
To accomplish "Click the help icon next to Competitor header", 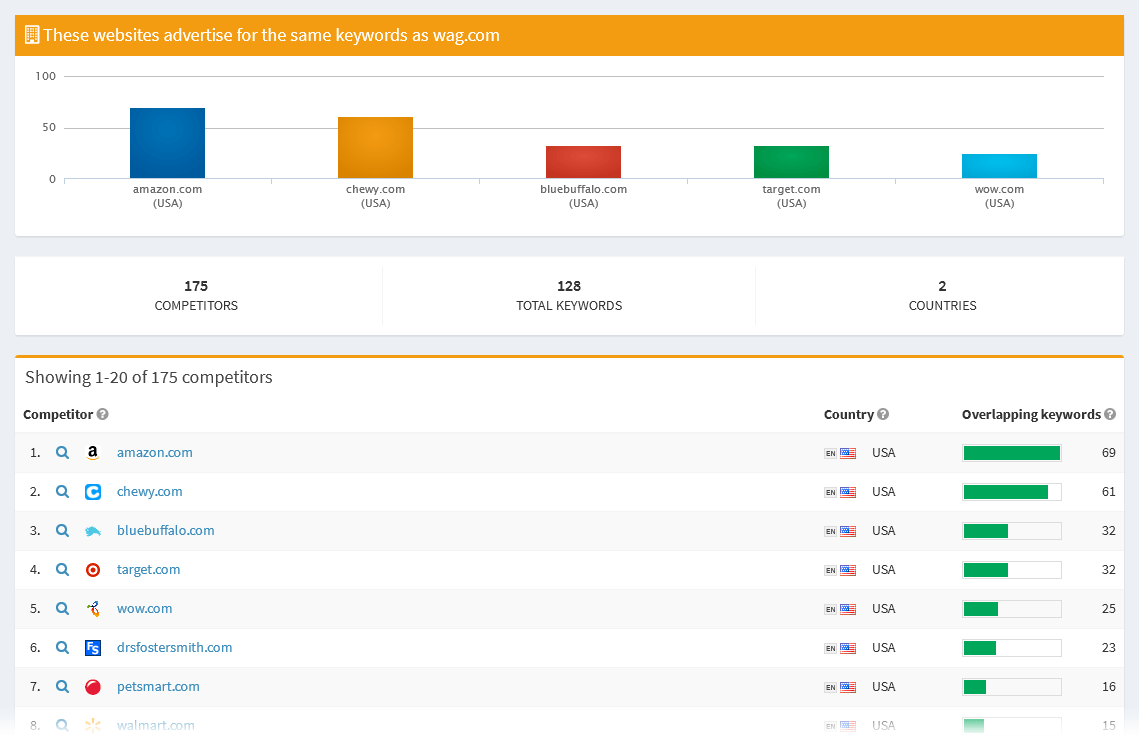I will coord(104,414).
